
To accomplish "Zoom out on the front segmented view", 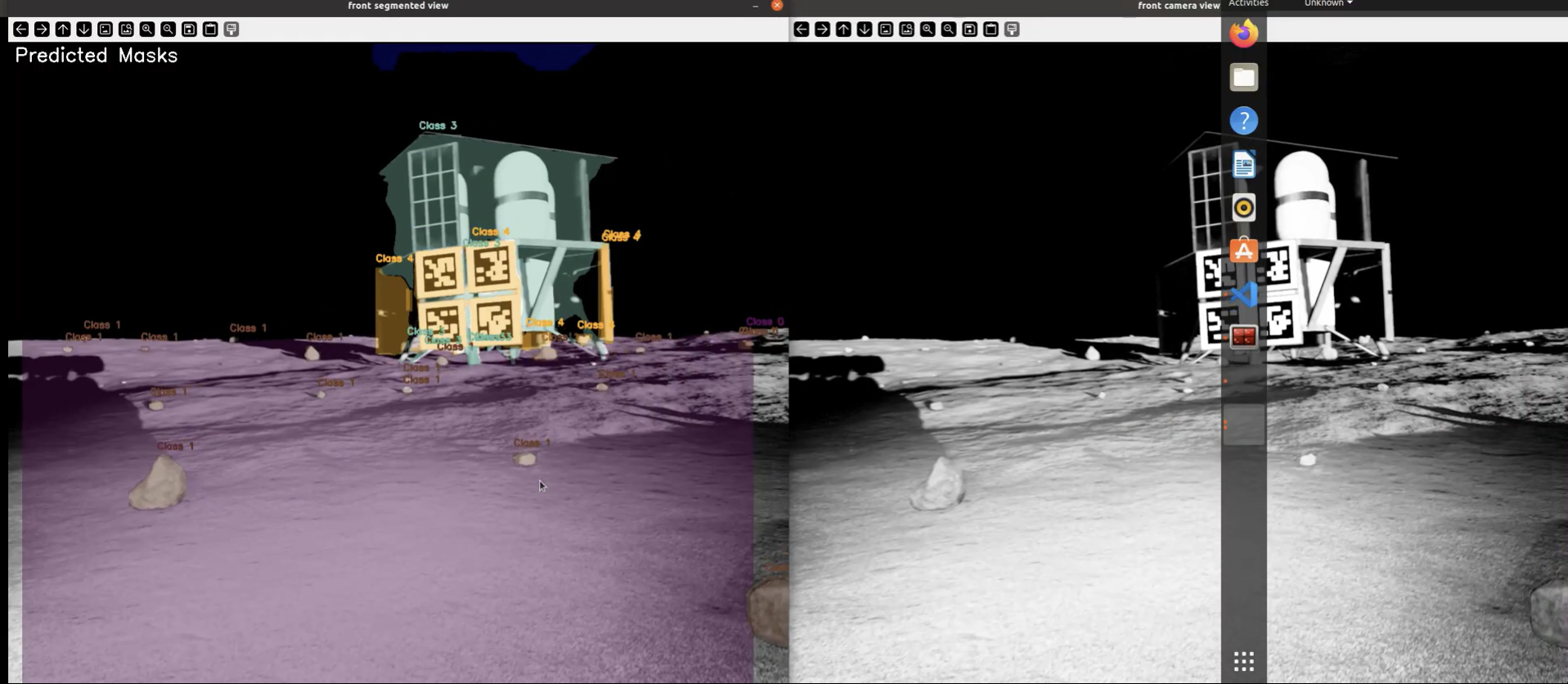I will [x=168, y=29].
